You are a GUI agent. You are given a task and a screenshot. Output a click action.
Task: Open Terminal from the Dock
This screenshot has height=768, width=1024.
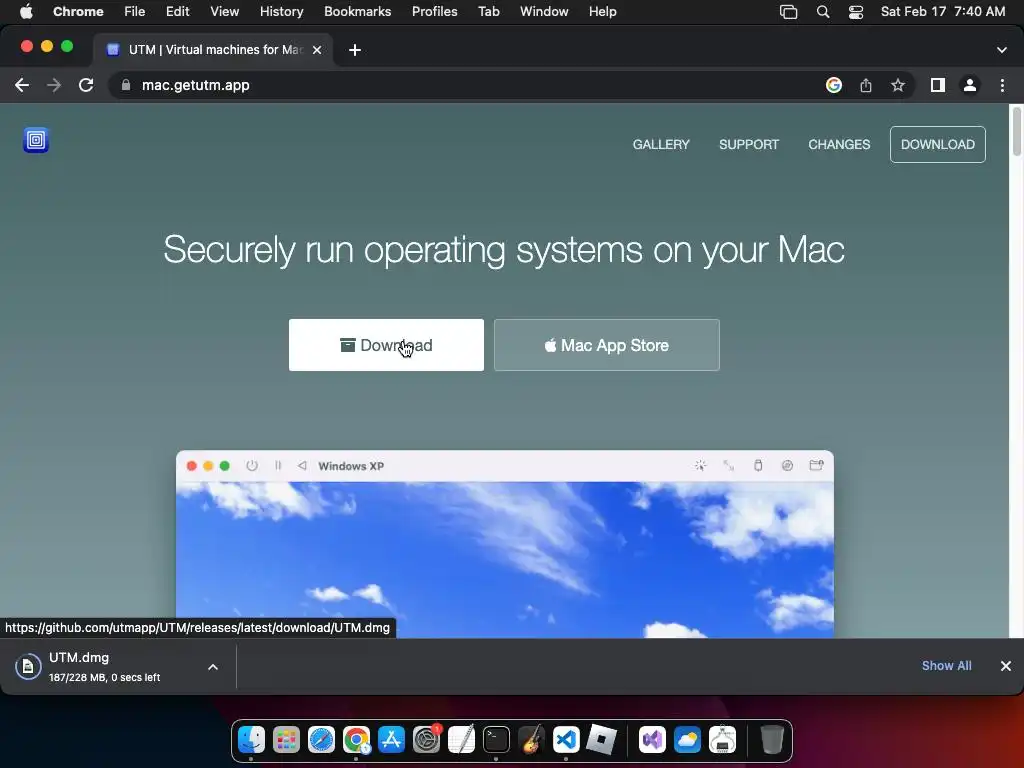pyautogui.click(x=496, y=739)
